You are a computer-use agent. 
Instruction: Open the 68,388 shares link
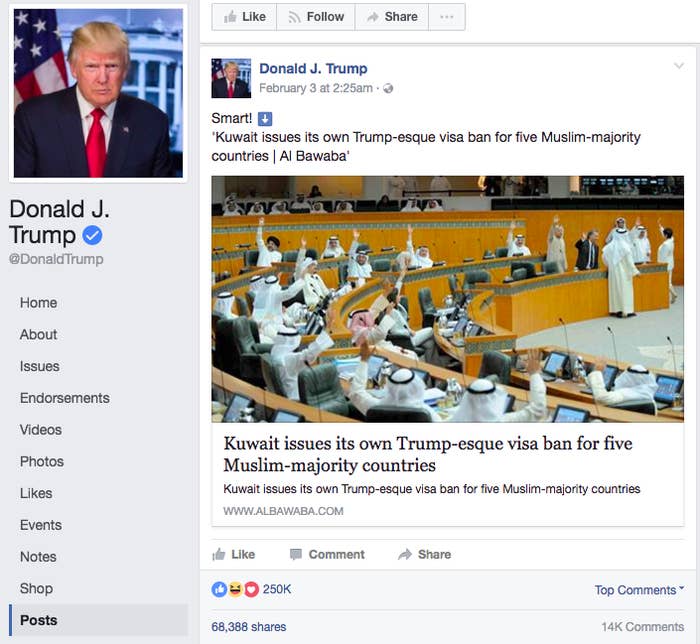[x=249, y=627]
